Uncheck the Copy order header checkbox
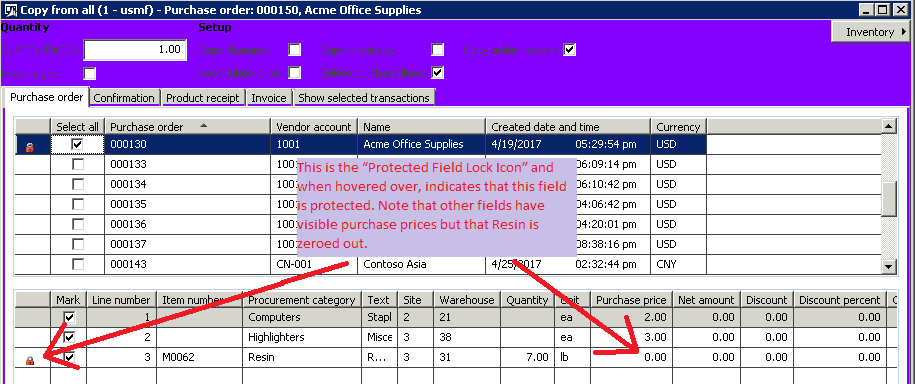The width and height of the screenshot is (915, 384). coord(570,50)
